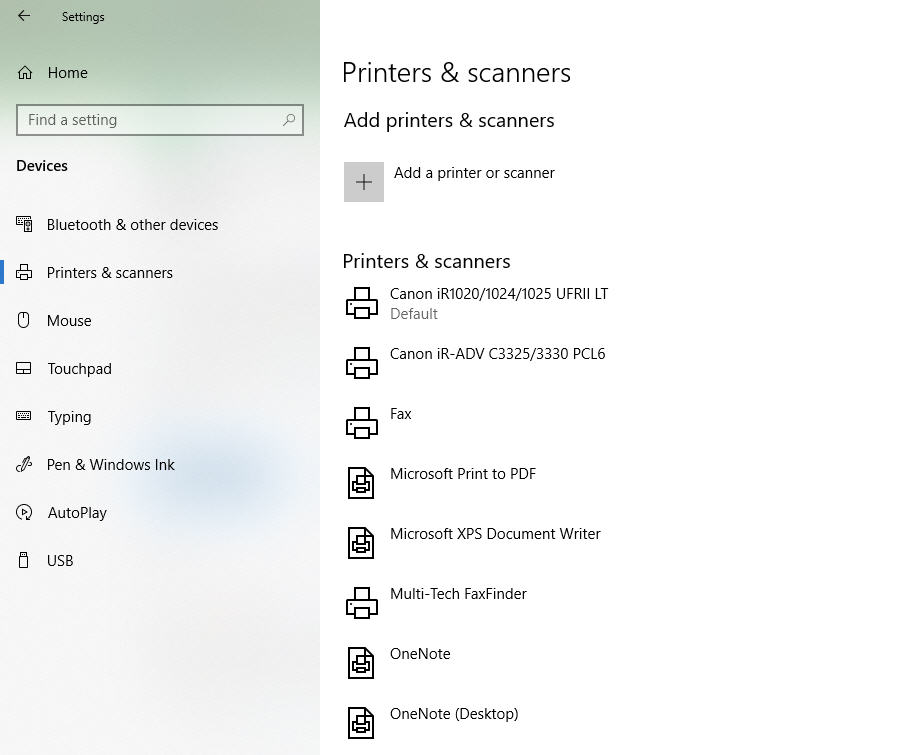Image resolution: width=902 pixels, height=755 pixels.
Task: Click the plus button to add printer
Action: click(364, 182)
